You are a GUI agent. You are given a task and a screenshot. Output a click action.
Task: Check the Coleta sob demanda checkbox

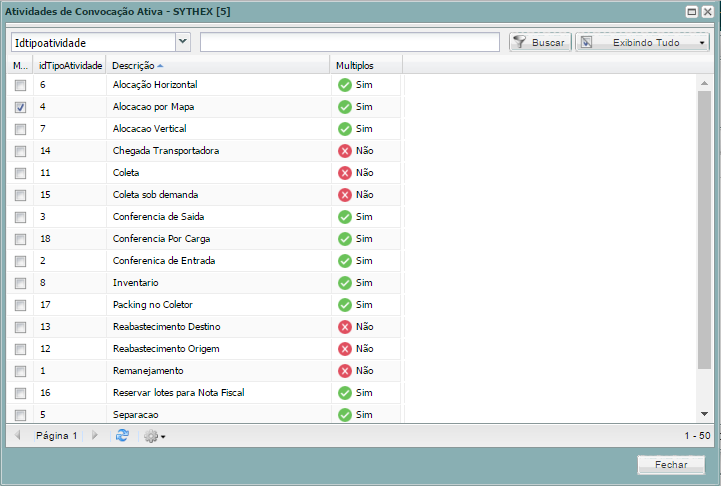[x=20, y=195]
